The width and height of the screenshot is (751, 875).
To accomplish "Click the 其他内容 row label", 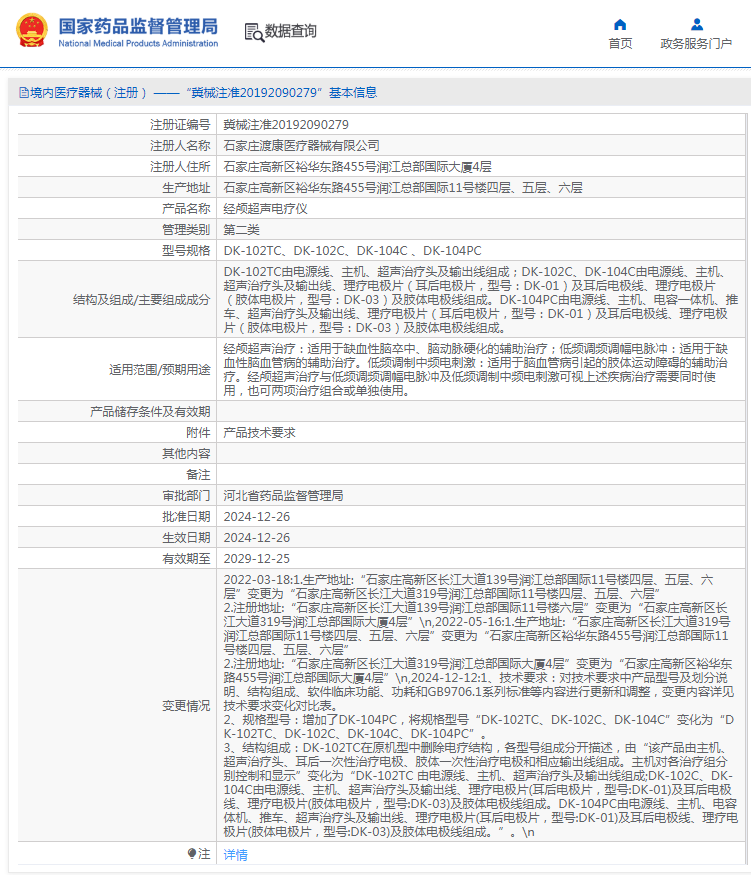I will [x=186, y=454].
